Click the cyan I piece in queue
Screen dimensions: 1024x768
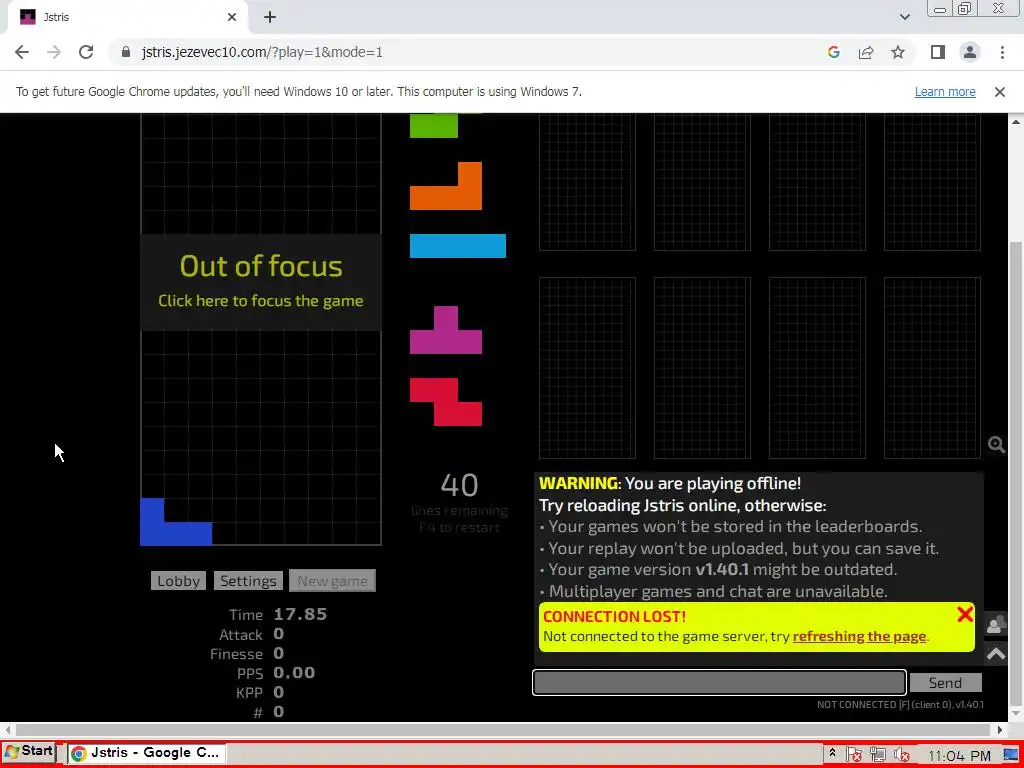pos(458,246)
